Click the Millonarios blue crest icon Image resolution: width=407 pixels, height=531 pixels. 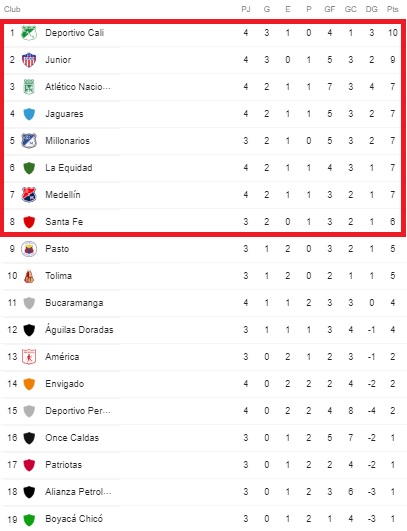click(29, 141)
